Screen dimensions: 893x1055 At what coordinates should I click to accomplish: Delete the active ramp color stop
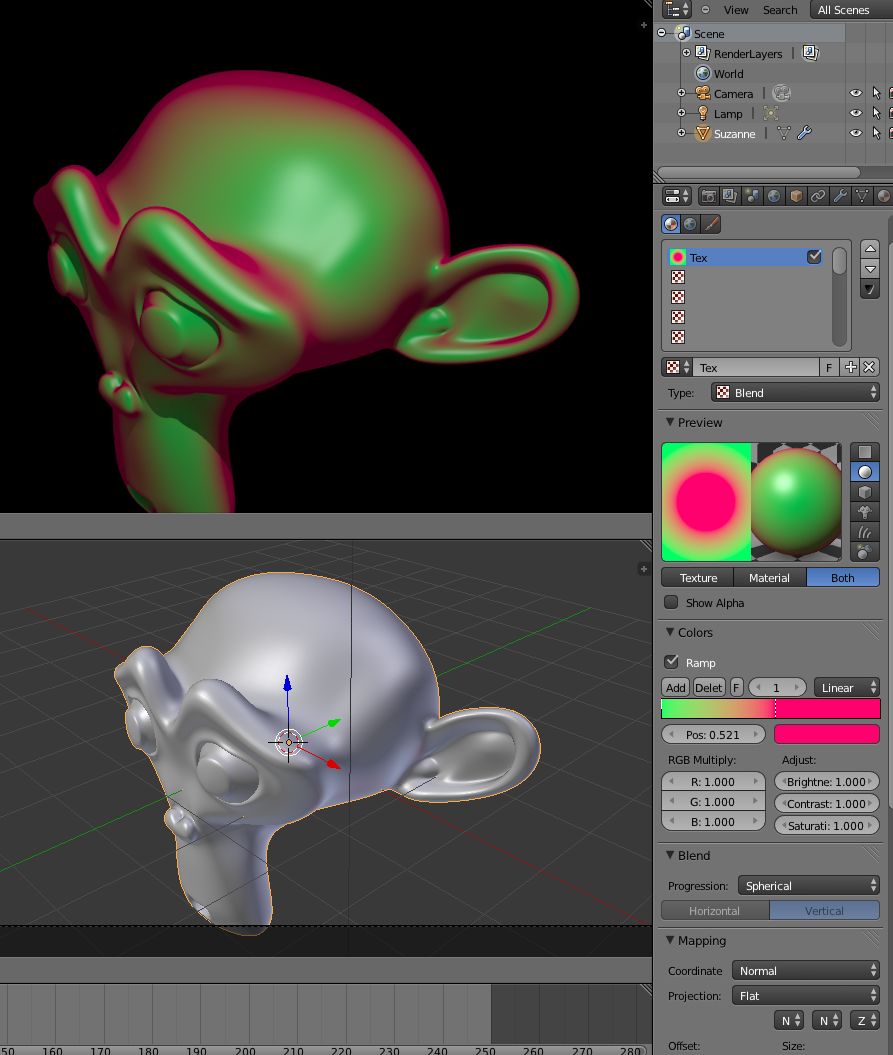[709, 687]
